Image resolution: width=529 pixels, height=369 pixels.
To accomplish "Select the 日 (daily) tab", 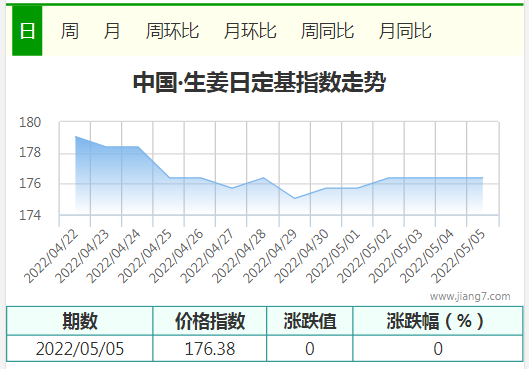I will [27, 31].
